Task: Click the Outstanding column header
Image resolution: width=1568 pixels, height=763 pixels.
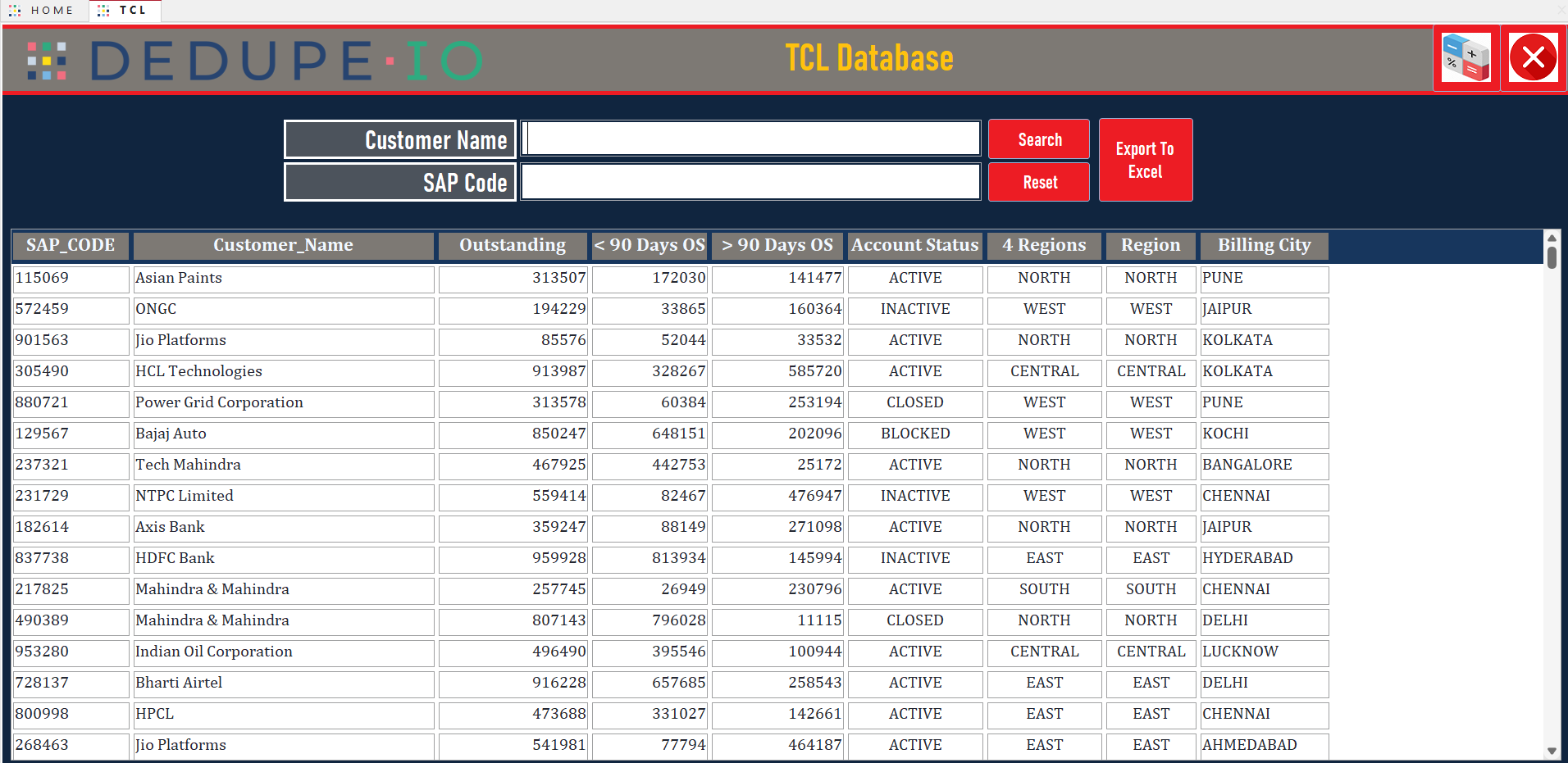Action: [x=512, y=245]
